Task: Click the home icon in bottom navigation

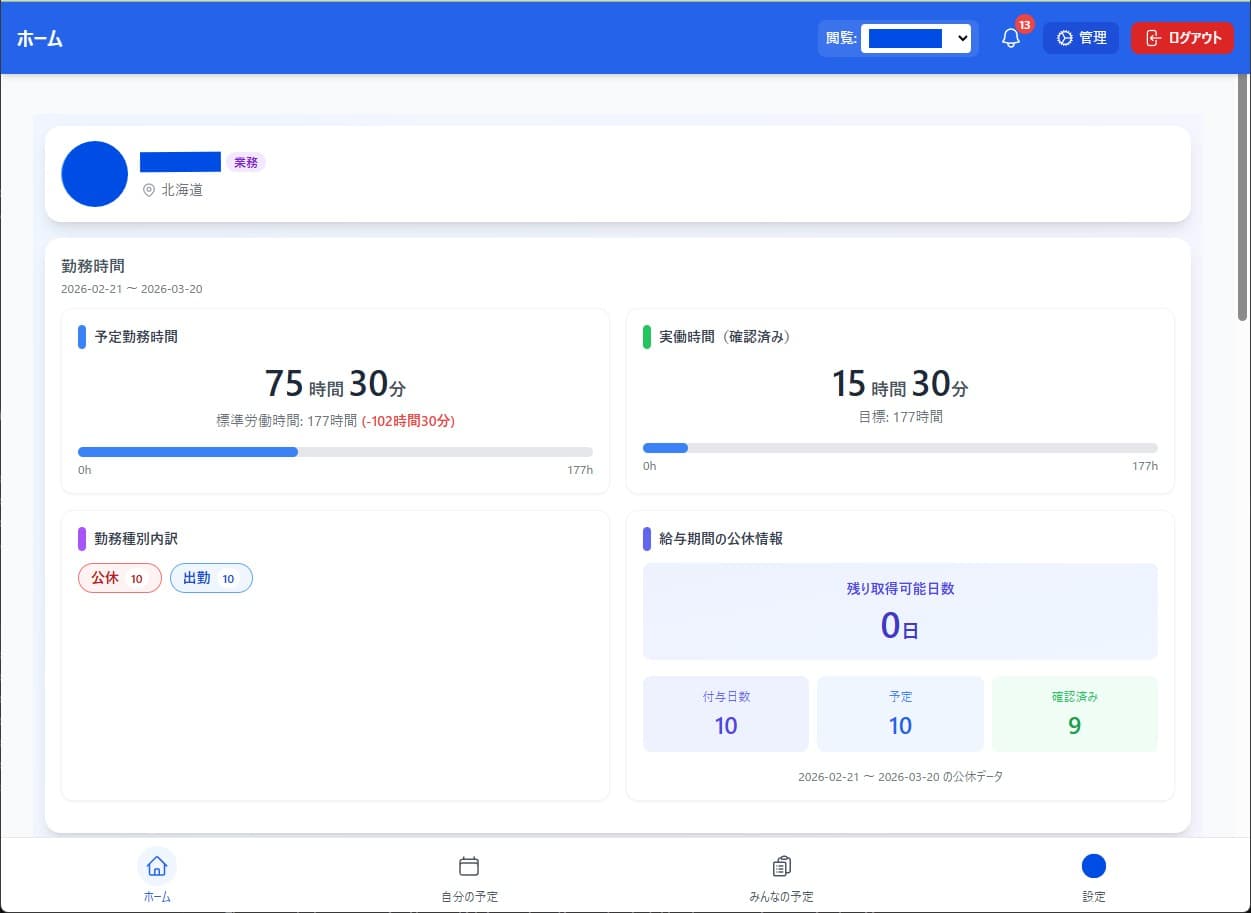Action: pyautogui.click(x=157, y=866)
